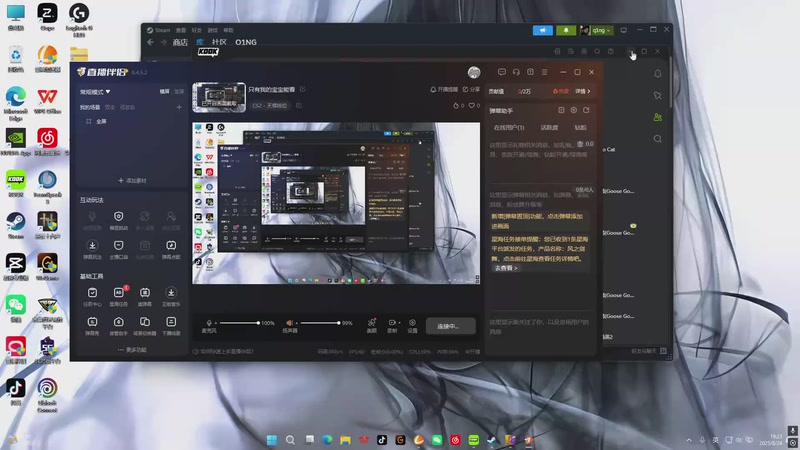Add a new scene with the plus icon

(x=179, y=107)
